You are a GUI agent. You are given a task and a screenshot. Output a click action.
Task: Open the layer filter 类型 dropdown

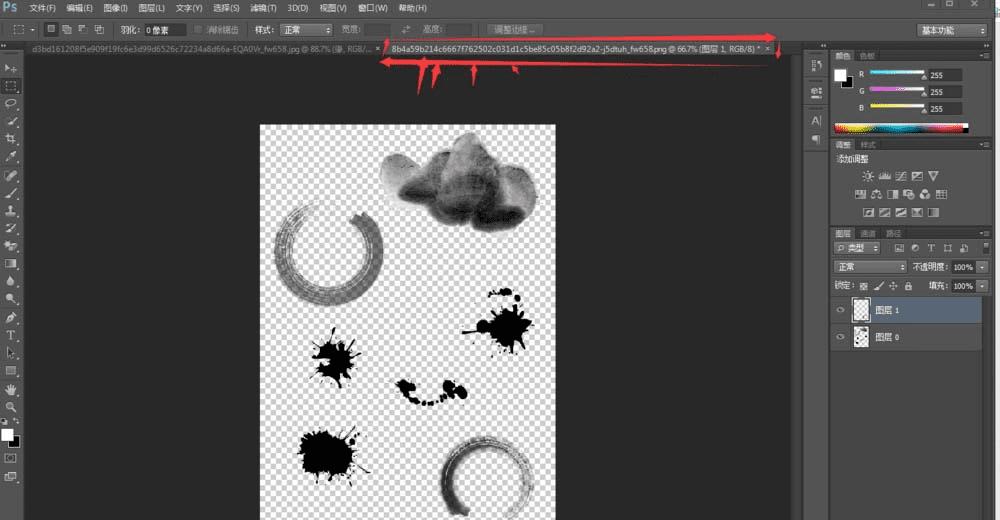(x=857, y=248)
